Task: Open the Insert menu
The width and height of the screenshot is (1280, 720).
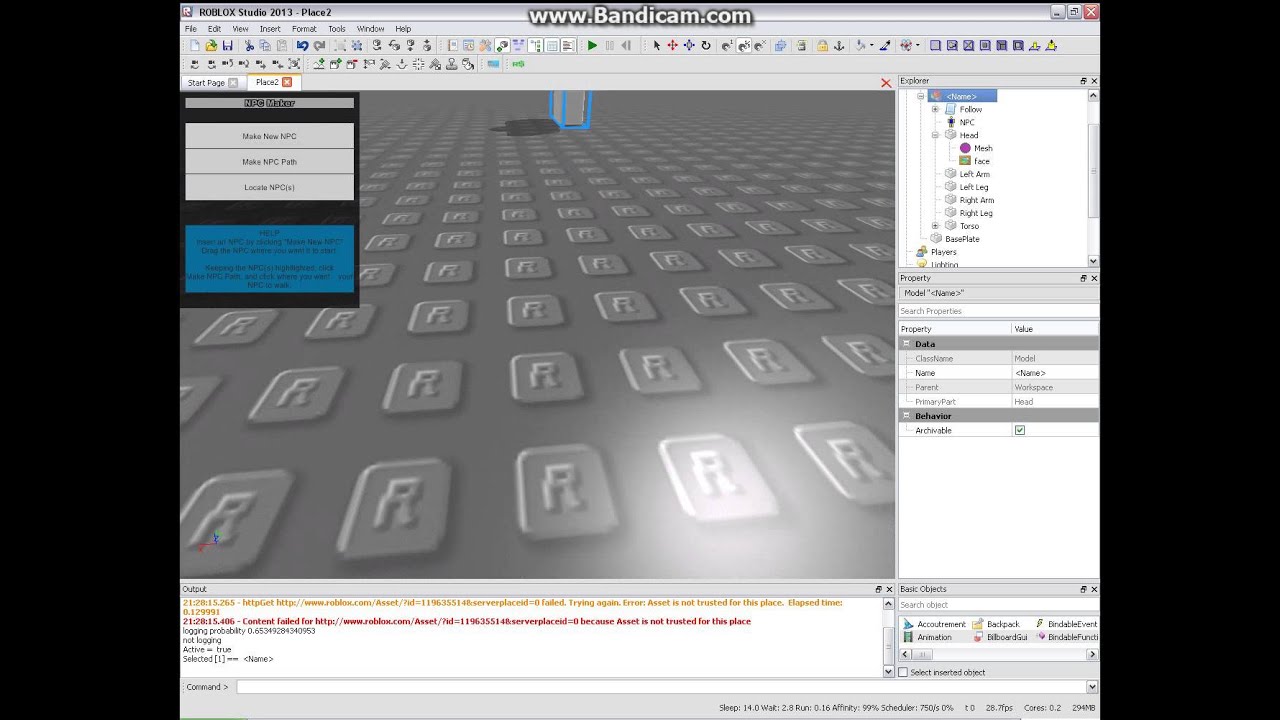Action: pyautogui.click(x=270, y=29)
